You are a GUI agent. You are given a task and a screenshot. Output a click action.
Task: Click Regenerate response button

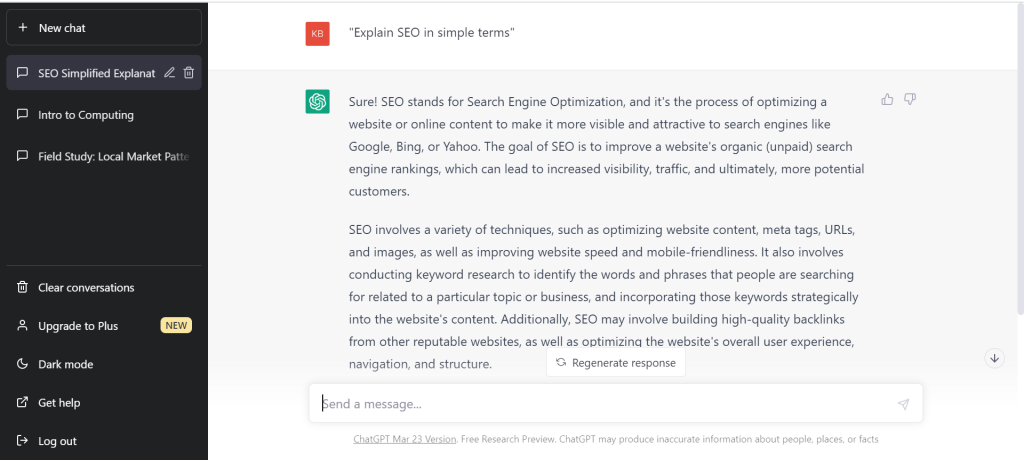(616, 363)
